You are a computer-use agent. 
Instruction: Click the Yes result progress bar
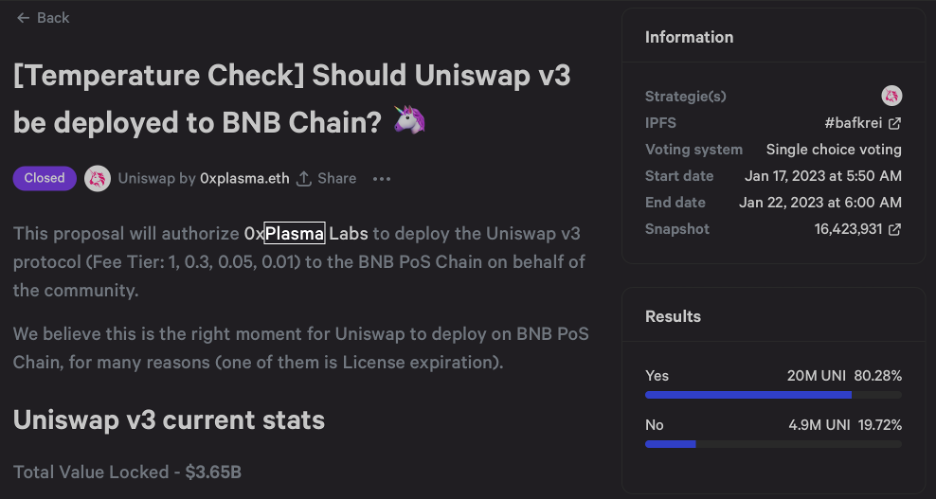click(773, 395)
